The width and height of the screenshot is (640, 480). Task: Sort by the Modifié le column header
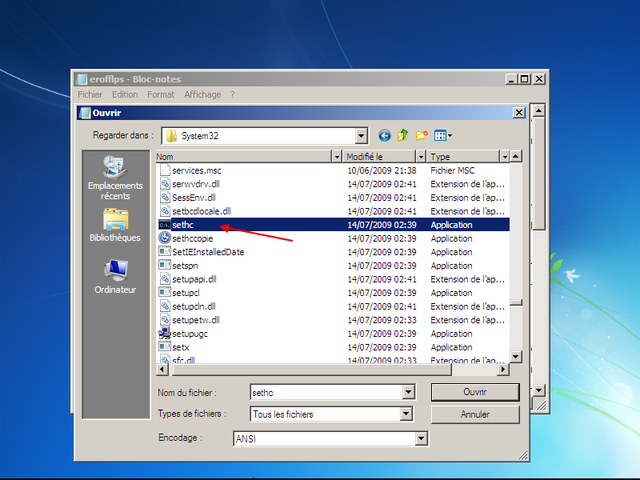380,156
